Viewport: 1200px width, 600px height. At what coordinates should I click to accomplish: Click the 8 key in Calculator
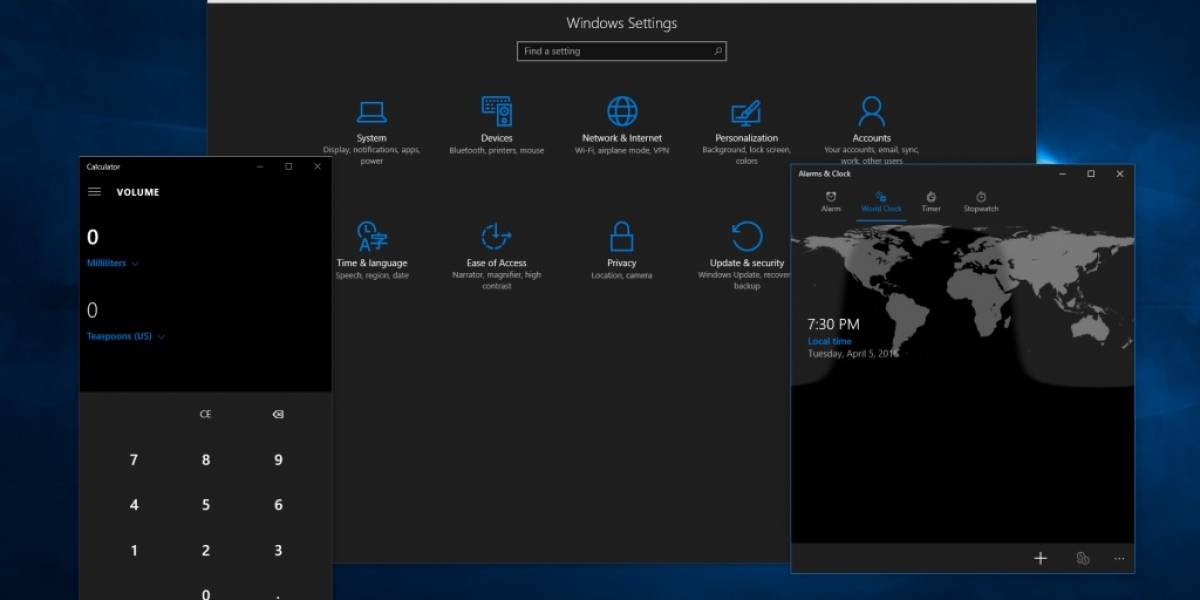[x=206, y=460]
